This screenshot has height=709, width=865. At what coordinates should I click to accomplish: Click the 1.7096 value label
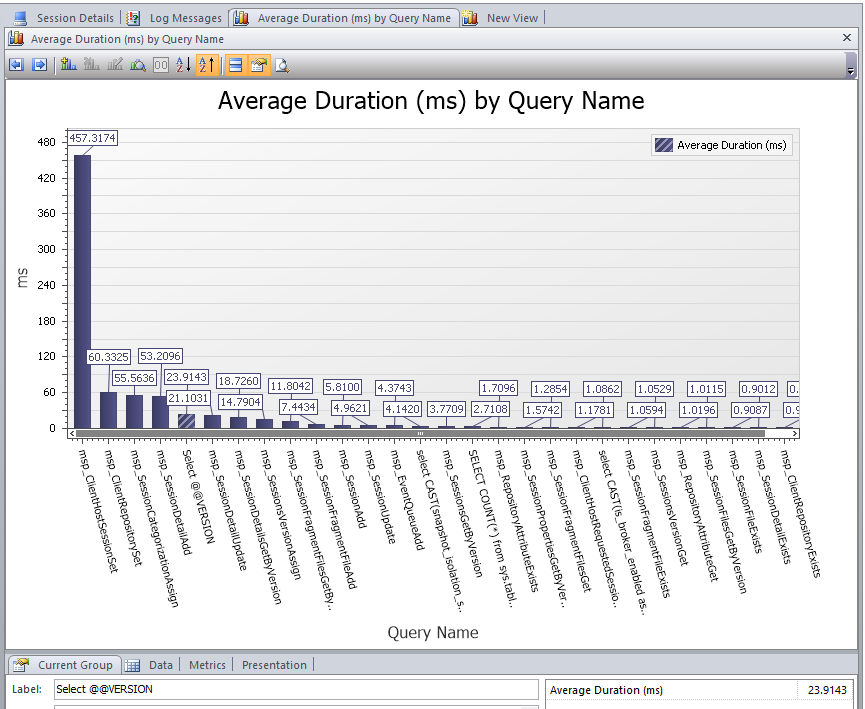tap(499, 388)
